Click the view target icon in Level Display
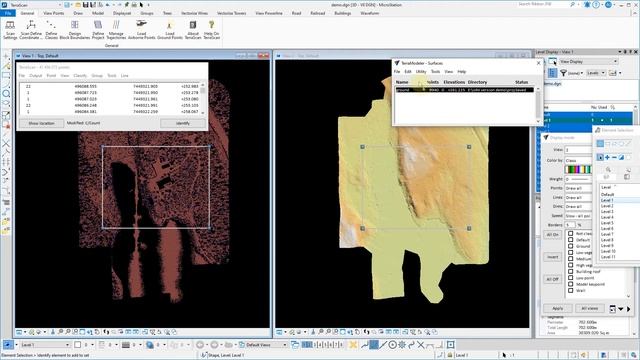 [x=553, y=61]
